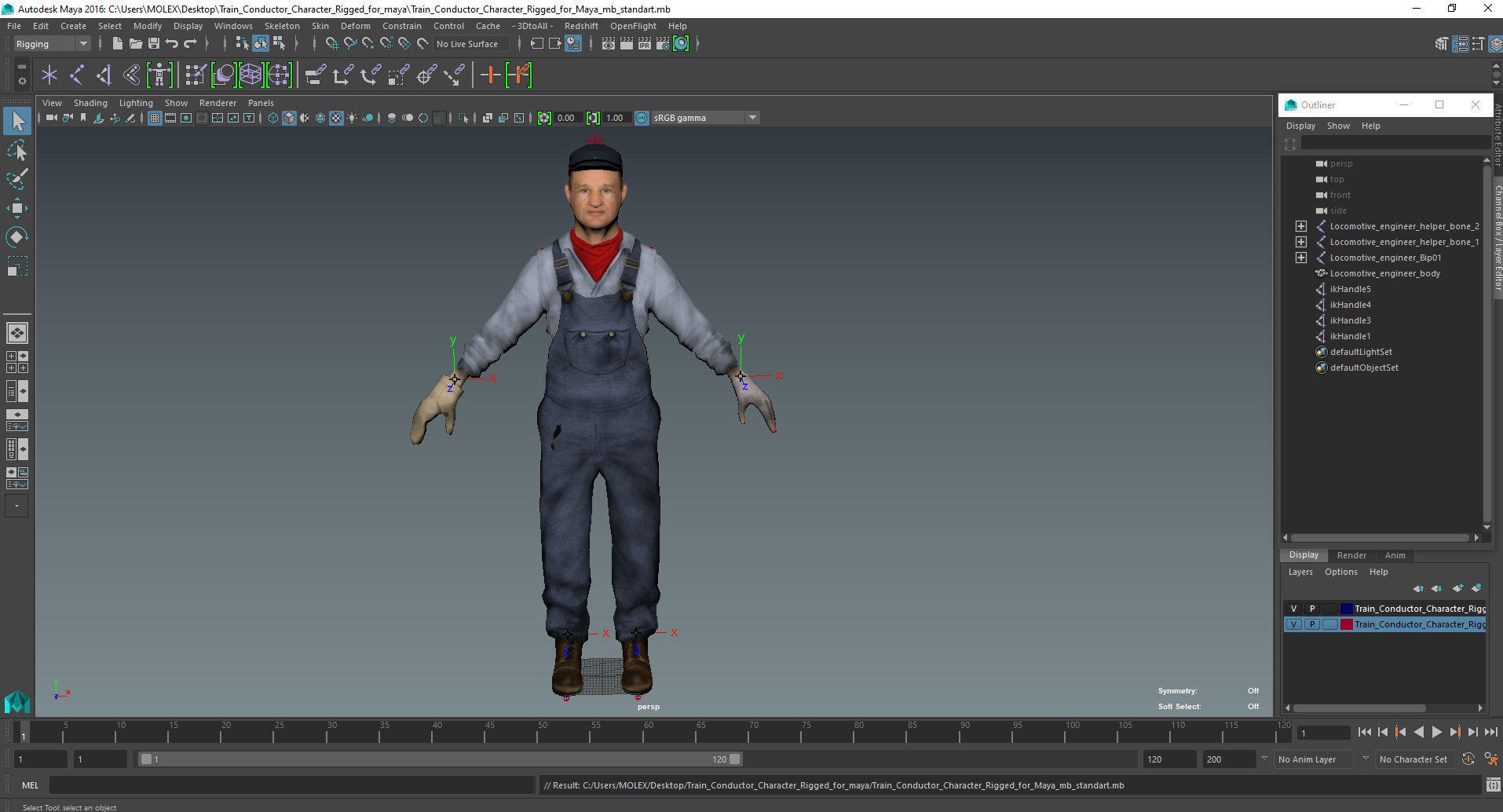1503x812 pixels.
Task: Select Locomotive_engineer_body in Outliner
Action: click(x=1384, y=273)
